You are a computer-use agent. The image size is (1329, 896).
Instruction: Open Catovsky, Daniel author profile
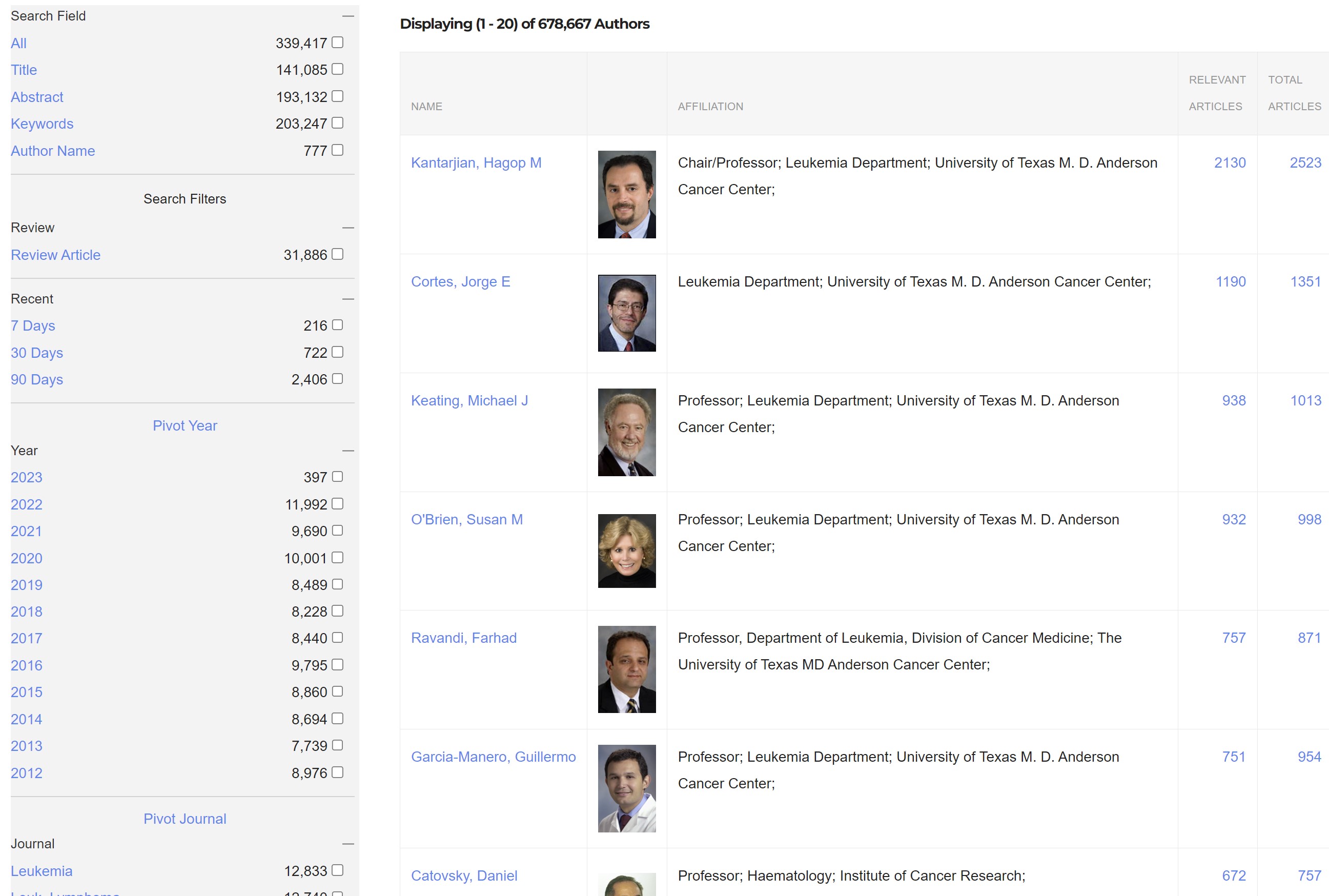point(464,875)
